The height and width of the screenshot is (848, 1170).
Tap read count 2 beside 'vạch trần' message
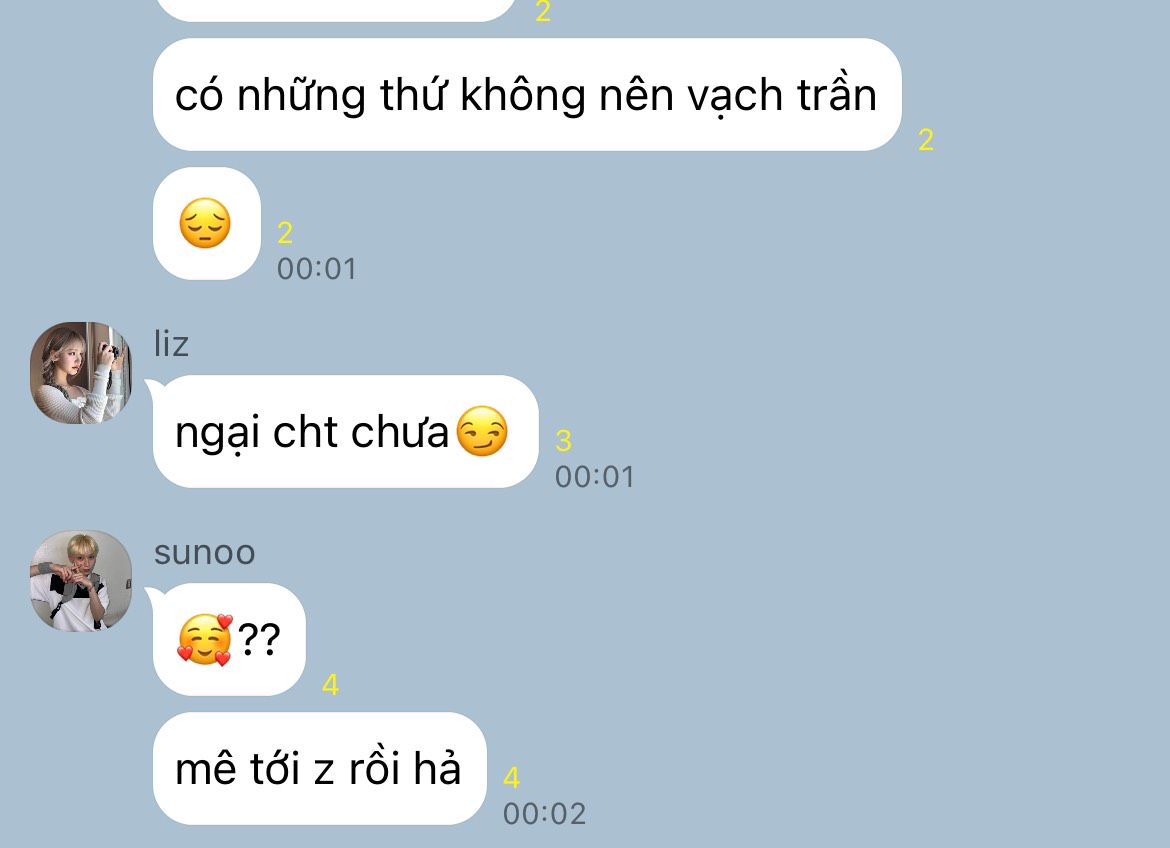(x=926, y=140)
